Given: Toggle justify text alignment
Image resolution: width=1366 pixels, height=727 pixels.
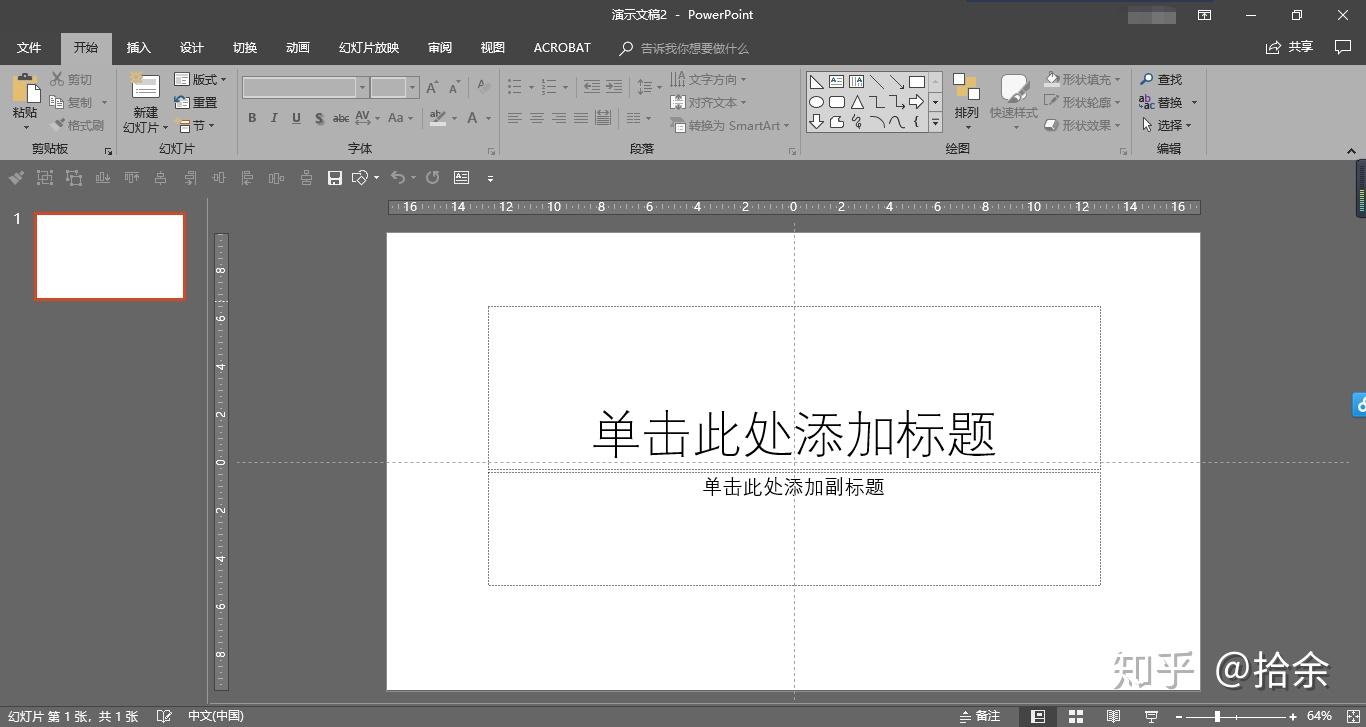Looking at the screenshot, I should click(581, 118).
